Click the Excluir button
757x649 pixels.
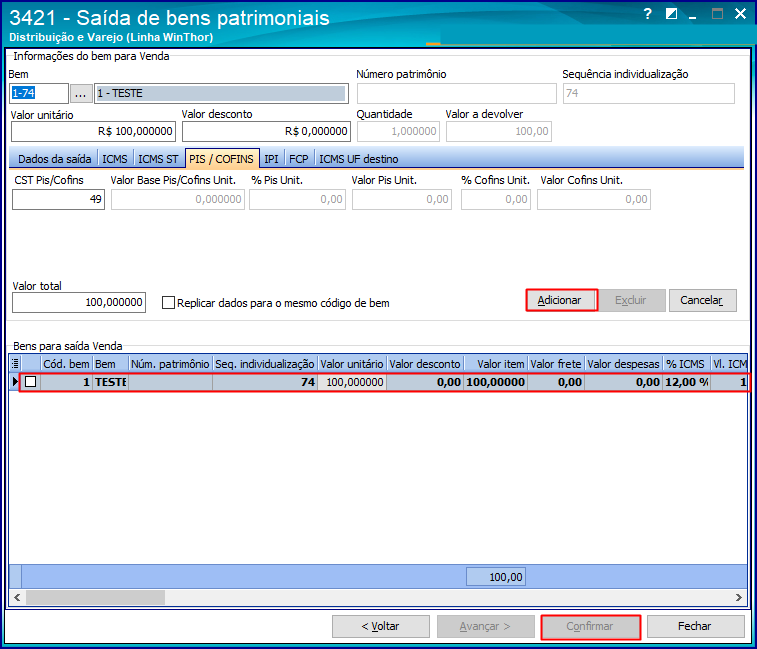pyautogui.click(x=630, y=300)
